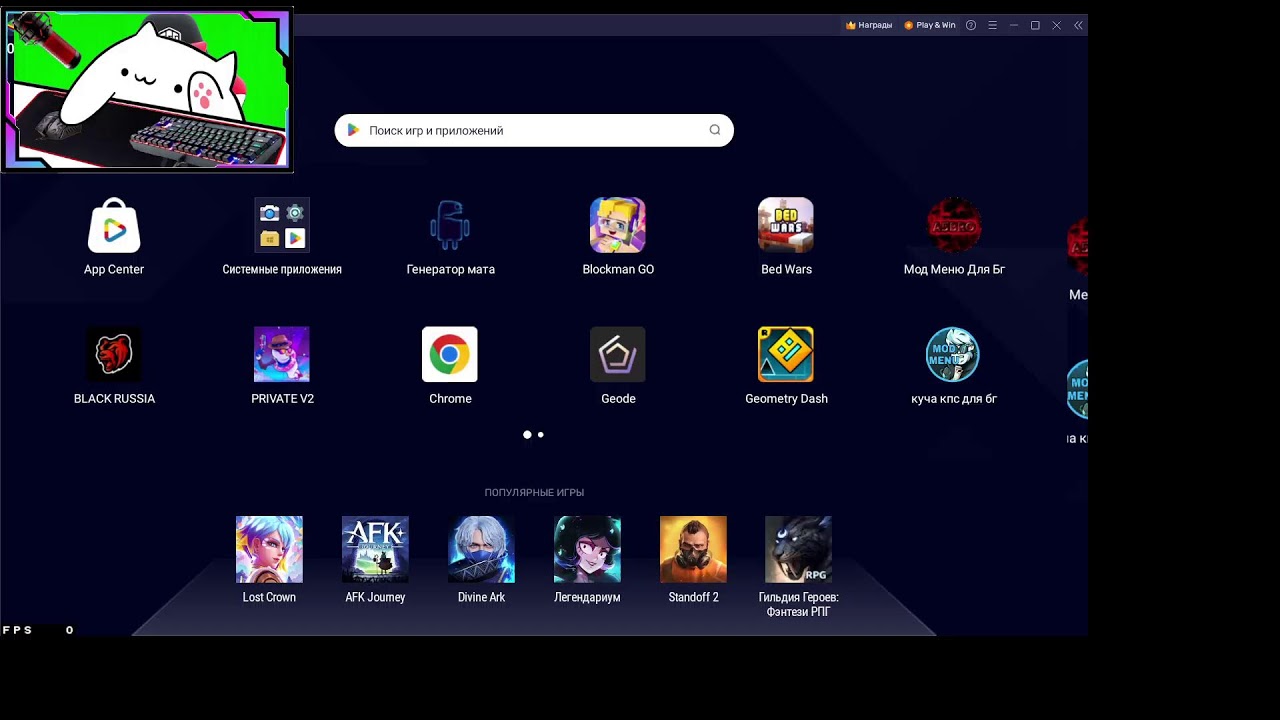This screenshot has width=1280, height=720.
Task: Open Divine Ark popular game
Action: click(x=481, y=549)
